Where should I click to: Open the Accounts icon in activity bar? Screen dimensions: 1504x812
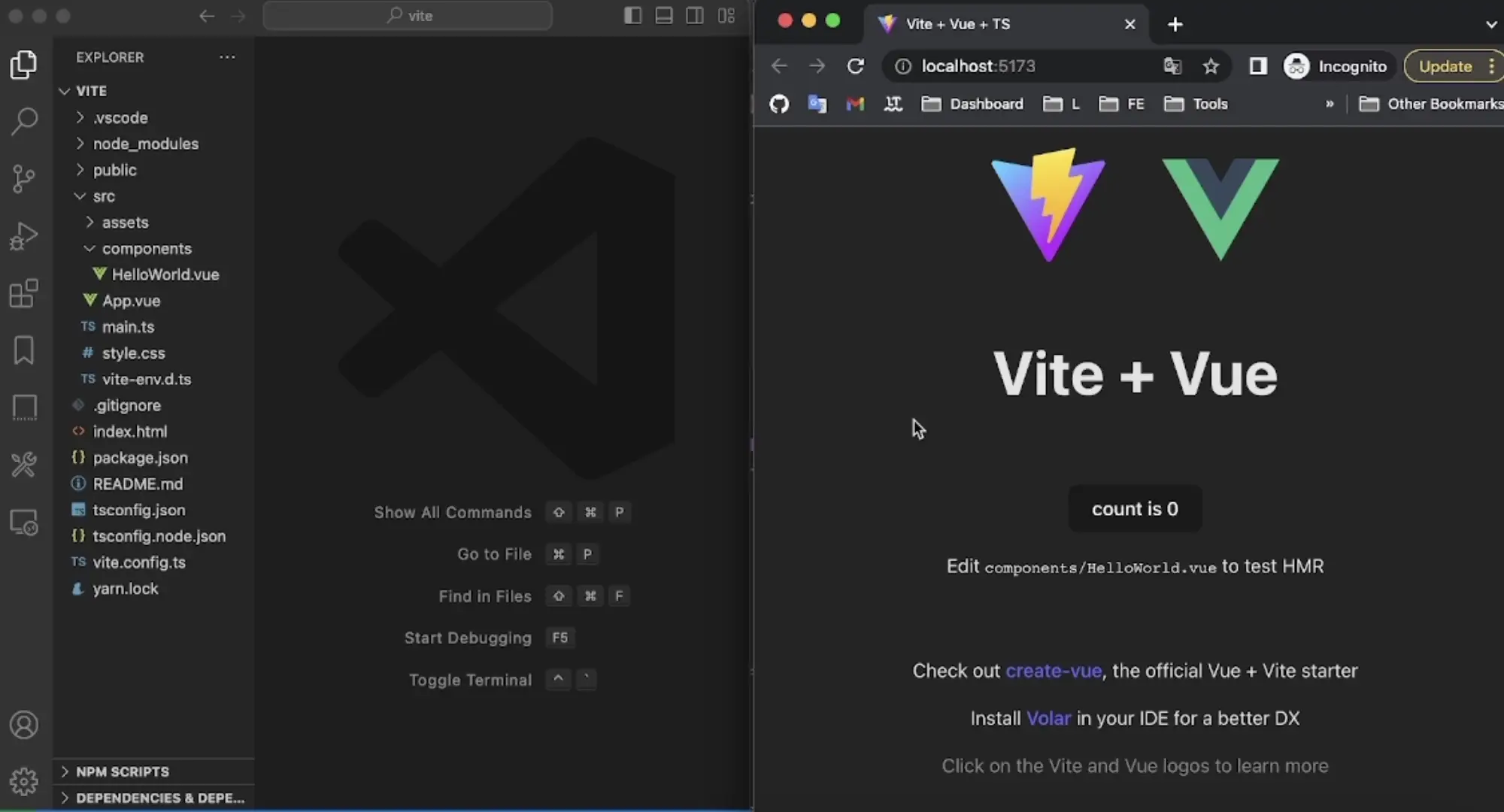pos(24,725)
